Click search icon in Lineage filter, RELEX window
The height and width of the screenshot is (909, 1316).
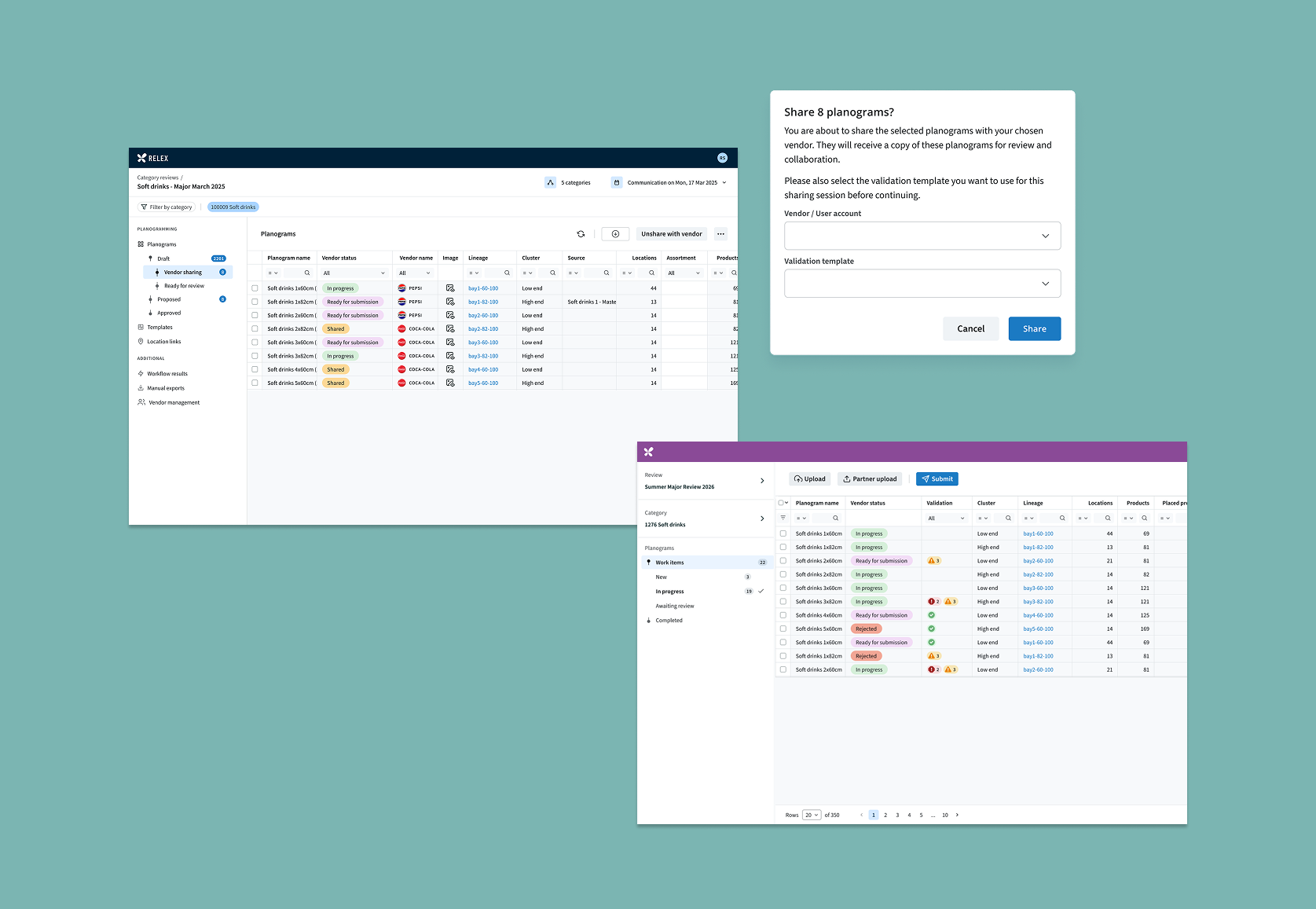pos(507,273)
